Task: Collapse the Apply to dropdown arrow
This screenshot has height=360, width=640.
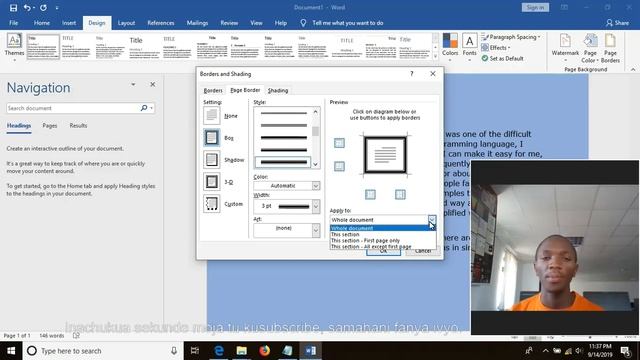Action: [x=431, y=220]
